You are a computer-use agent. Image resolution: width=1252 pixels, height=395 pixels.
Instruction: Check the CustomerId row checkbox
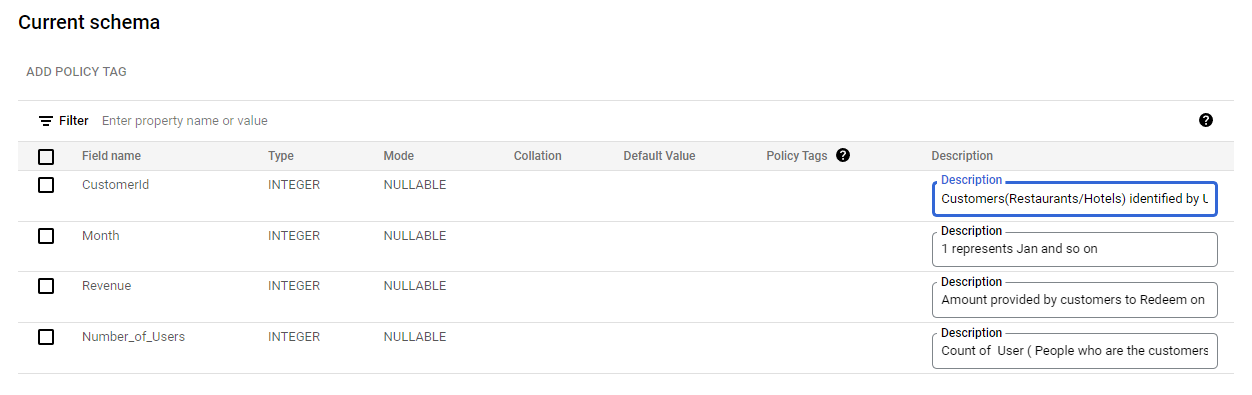pos(46,185)
